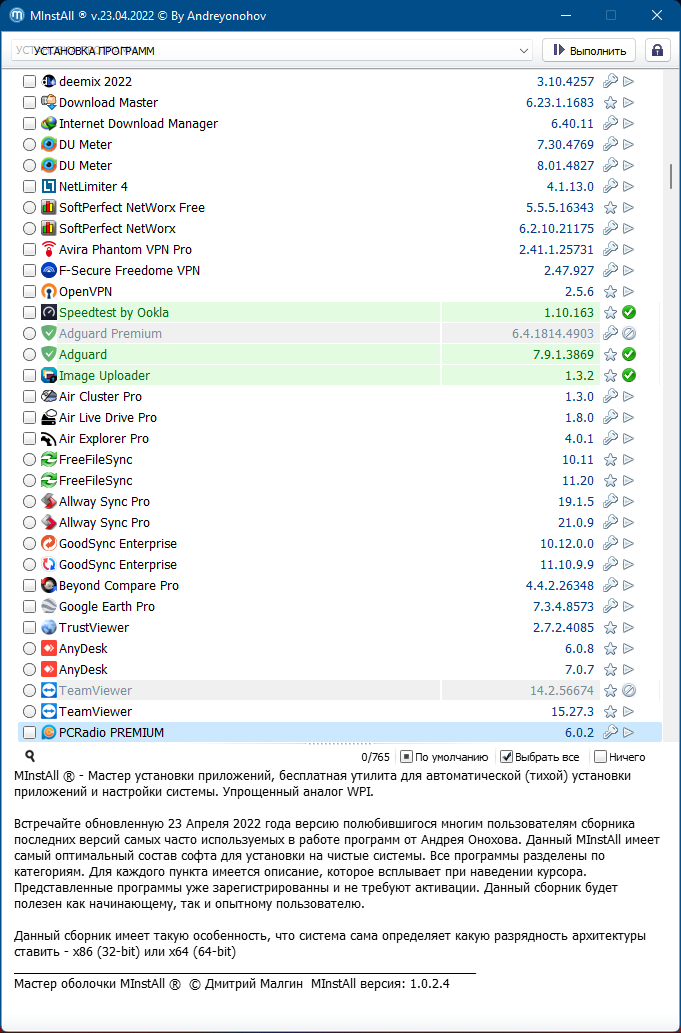Click the play arrow for NetLimiter 4
Viewport: 681px width, 1033px height.
click(x=629, y=186)
